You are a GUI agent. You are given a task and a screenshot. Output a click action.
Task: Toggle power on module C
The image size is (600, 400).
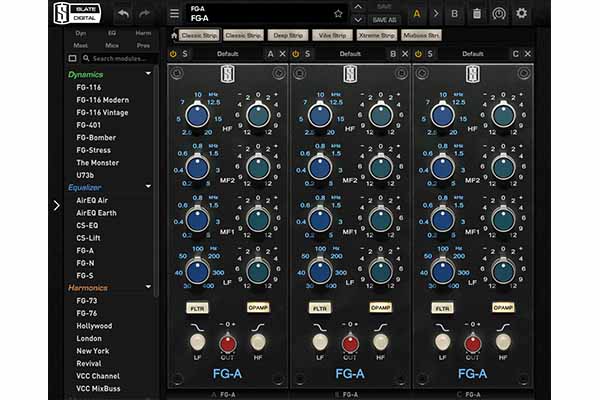(x=418, y=54)
